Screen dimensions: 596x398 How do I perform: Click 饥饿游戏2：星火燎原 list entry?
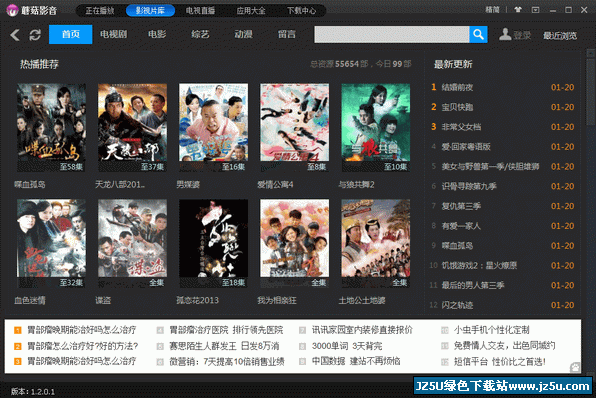479,265
